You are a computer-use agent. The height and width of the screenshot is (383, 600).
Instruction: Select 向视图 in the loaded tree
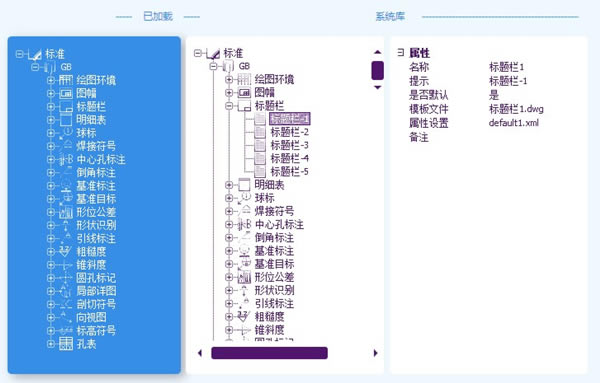click(91, 317)
